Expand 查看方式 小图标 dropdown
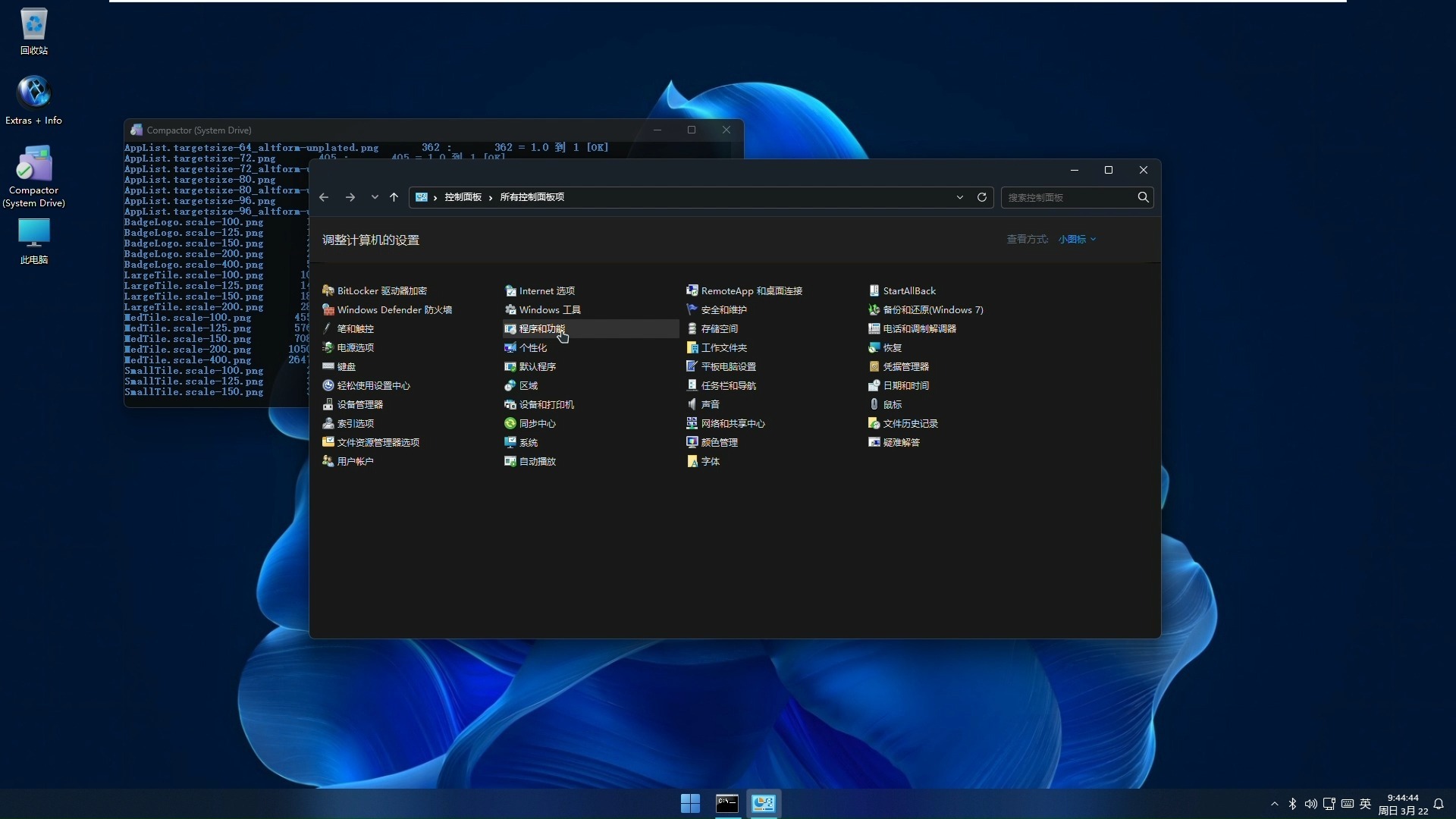The width and height of the screenshot is (1456, 819). pyautogui.click(x=1078, y=240)
